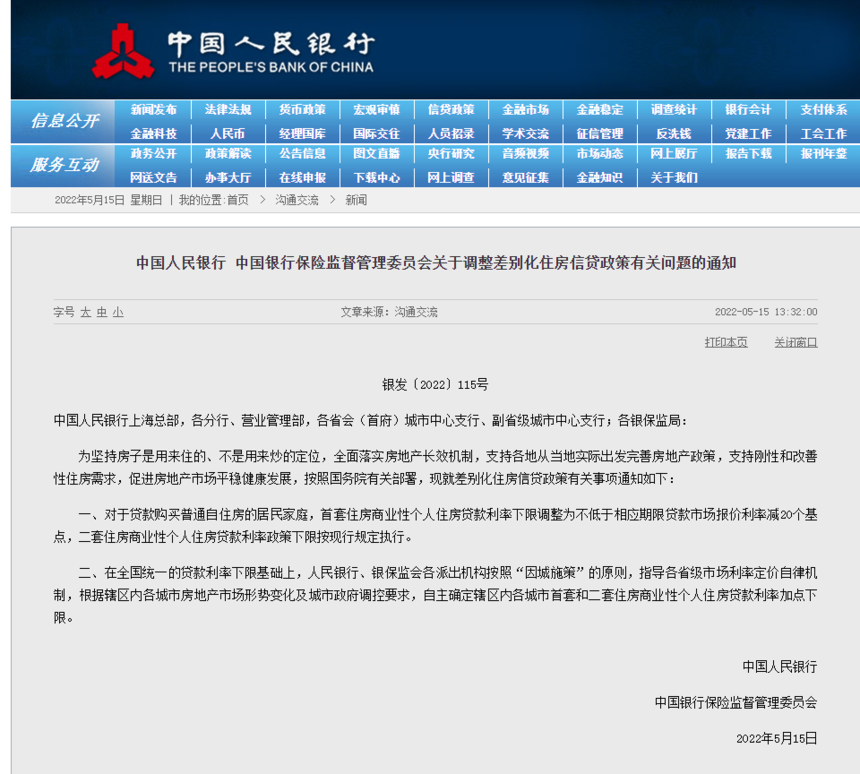The height and width of the screenshot is (774, 860).
Task: Set font size to 小
Action: (118, 312)
